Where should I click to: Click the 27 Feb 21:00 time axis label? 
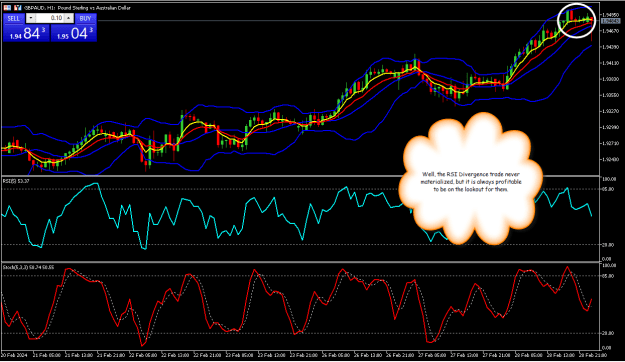pyautogui.click(x=497, y=355)
